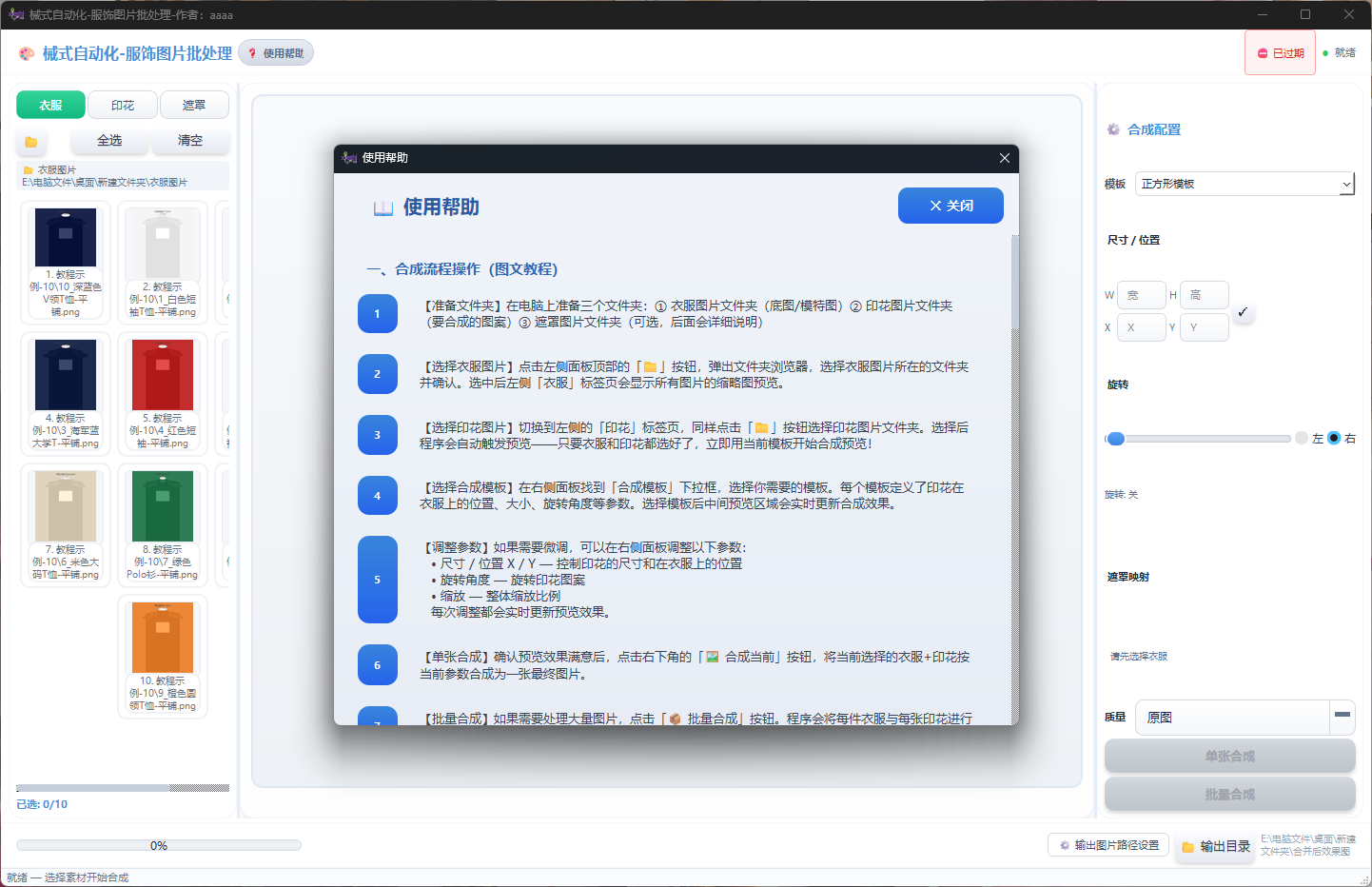Open the 使用帮助 help button in the header
The width and height of the screenshot is (1372, 887).
276,53
